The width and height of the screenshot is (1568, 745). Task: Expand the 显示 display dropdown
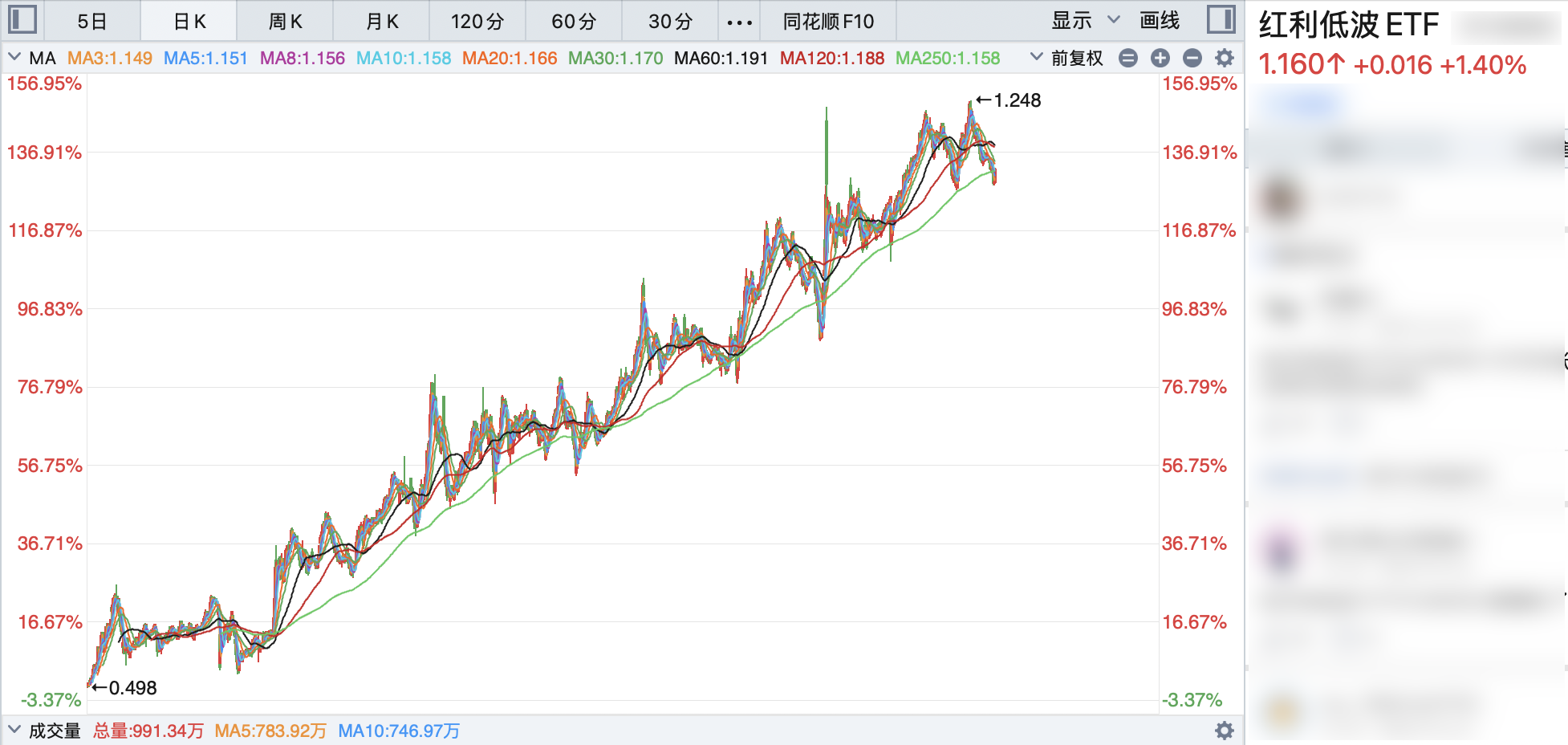tap(1085, 21)
